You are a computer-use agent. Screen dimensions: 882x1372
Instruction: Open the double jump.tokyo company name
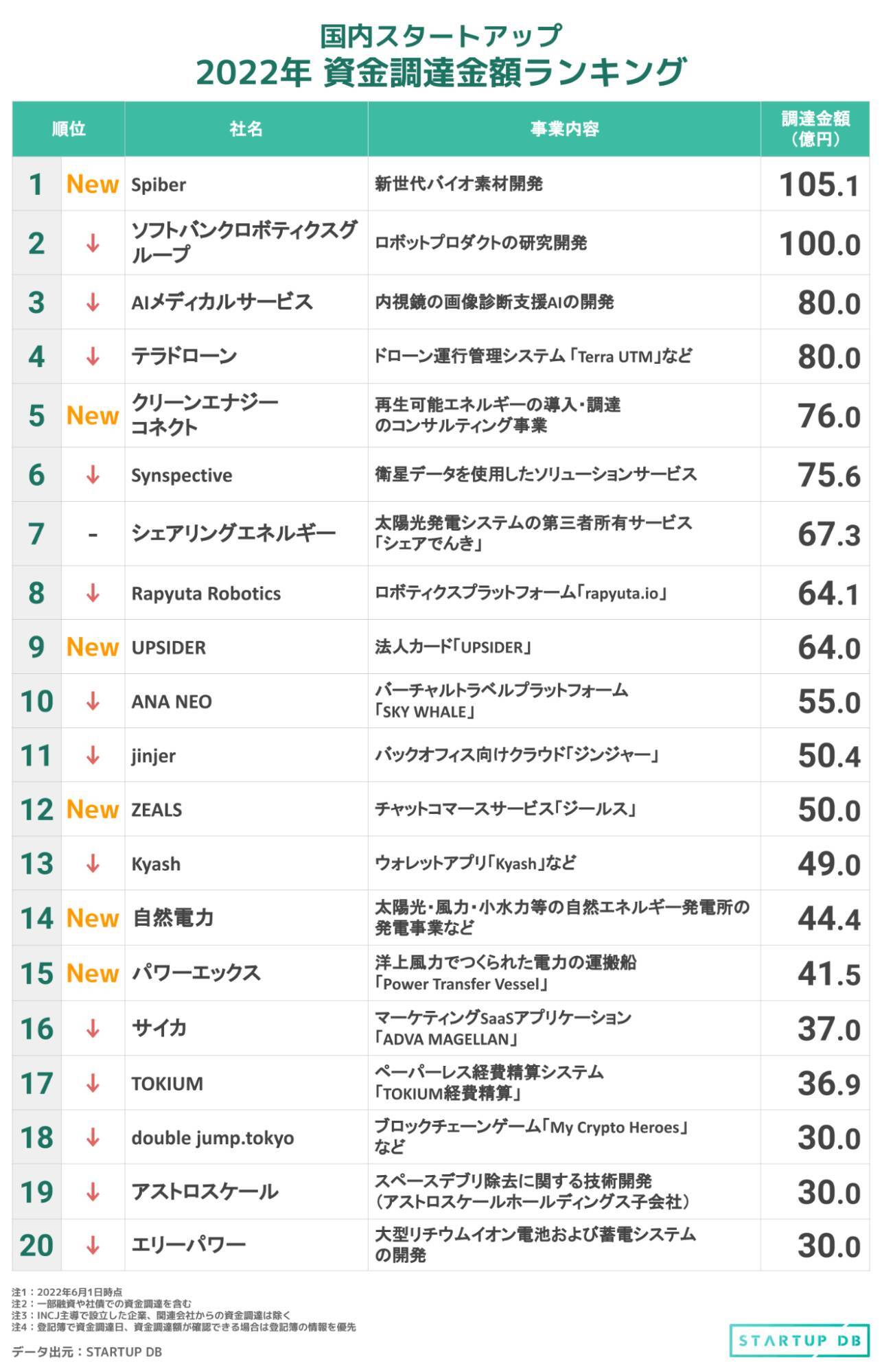pyautogui.click(x=212, y=1138)
